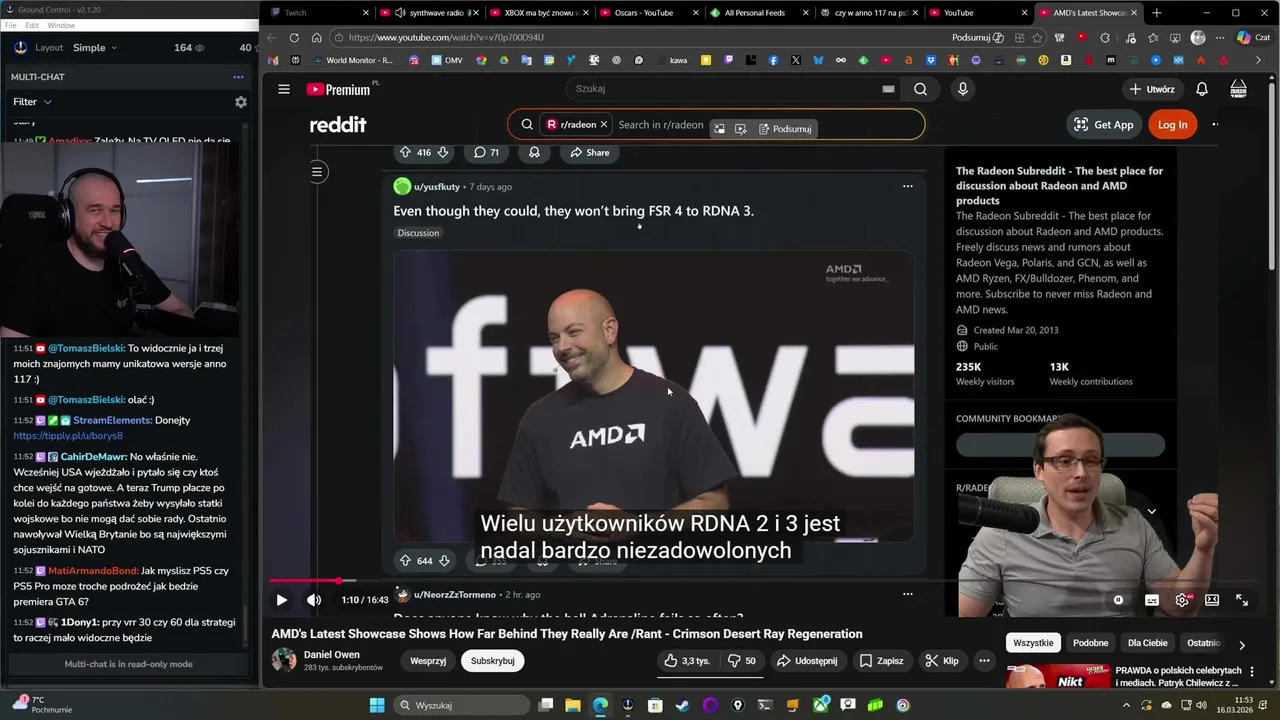The width and height of the screenshot is (1280, 720).
Task: Start voice search with the microphone icon
Action: click(x=963, y=89)
